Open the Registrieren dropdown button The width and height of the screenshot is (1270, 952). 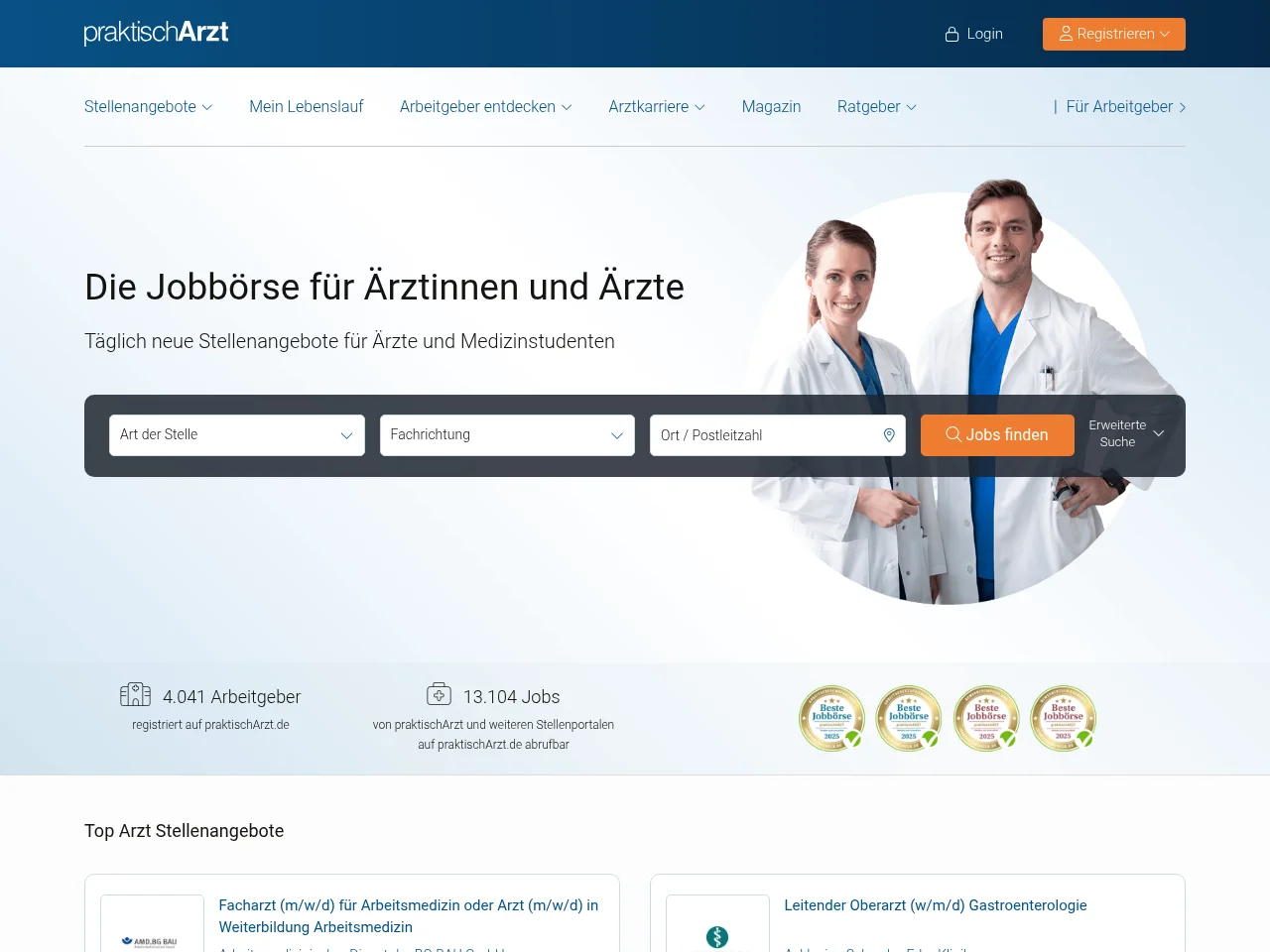[1114, 34]
